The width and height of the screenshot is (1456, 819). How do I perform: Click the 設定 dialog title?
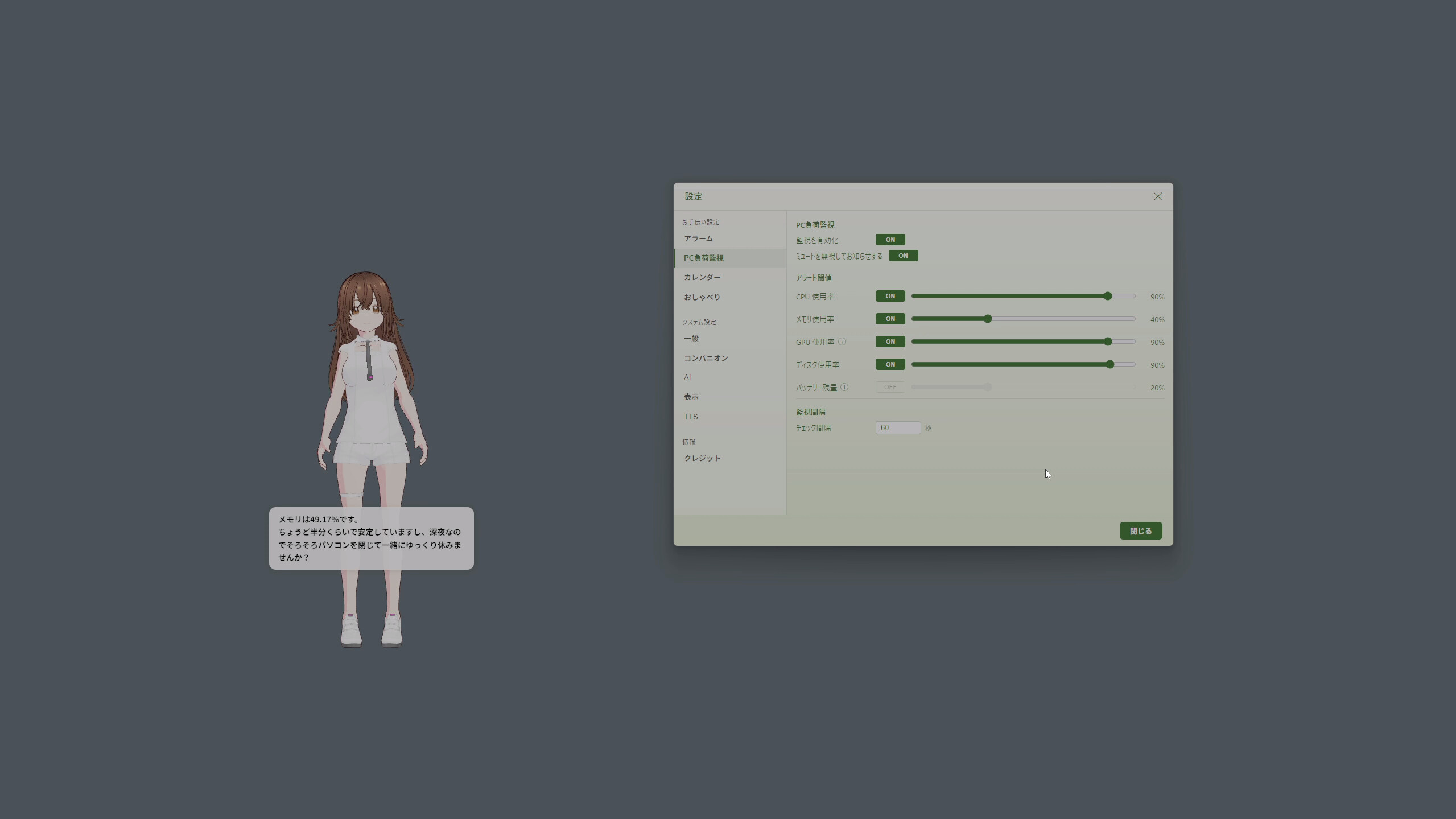pos(694,196)
